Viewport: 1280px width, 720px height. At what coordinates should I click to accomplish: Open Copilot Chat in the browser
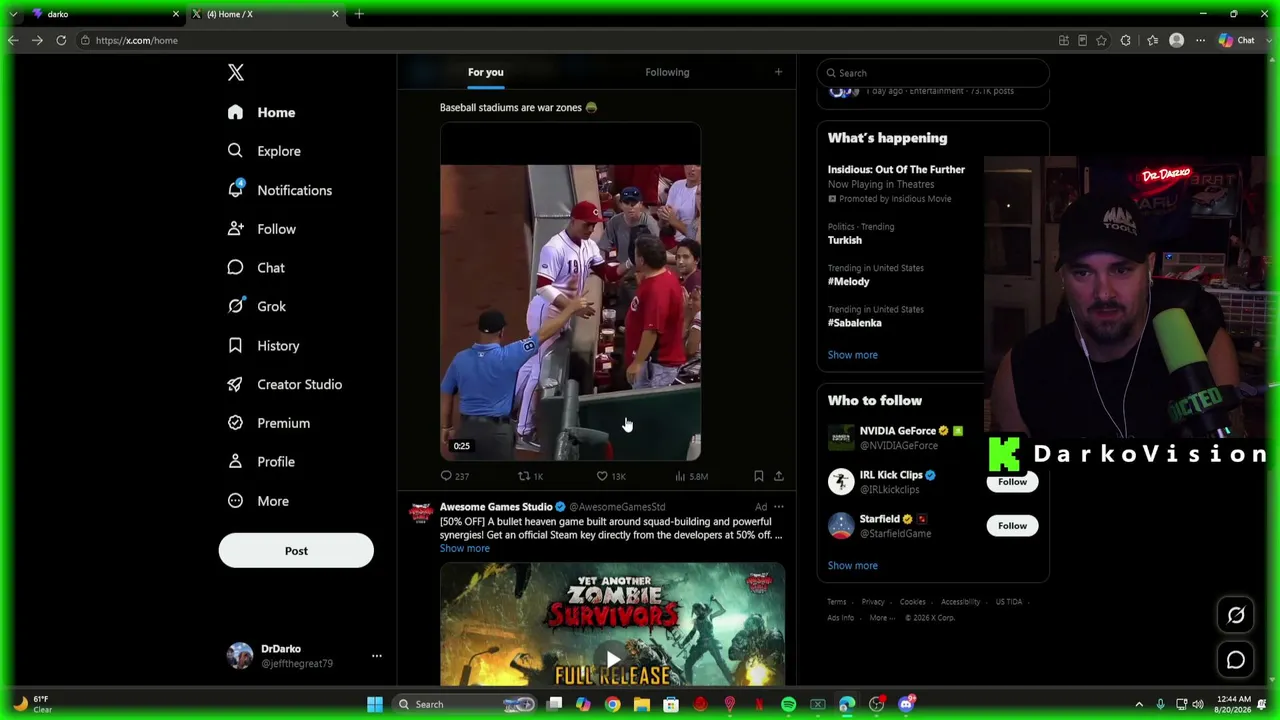click(x=1237, y=40)
